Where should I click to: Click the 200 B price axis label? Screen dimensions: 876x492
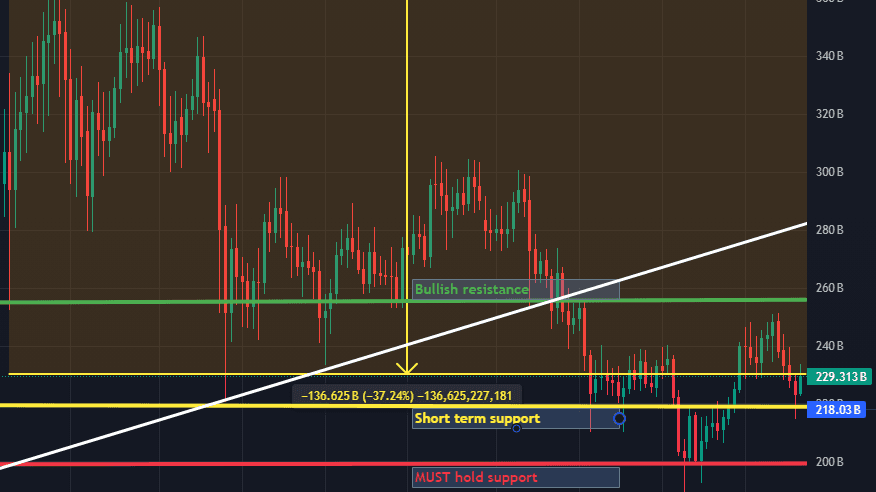(830, 462)
